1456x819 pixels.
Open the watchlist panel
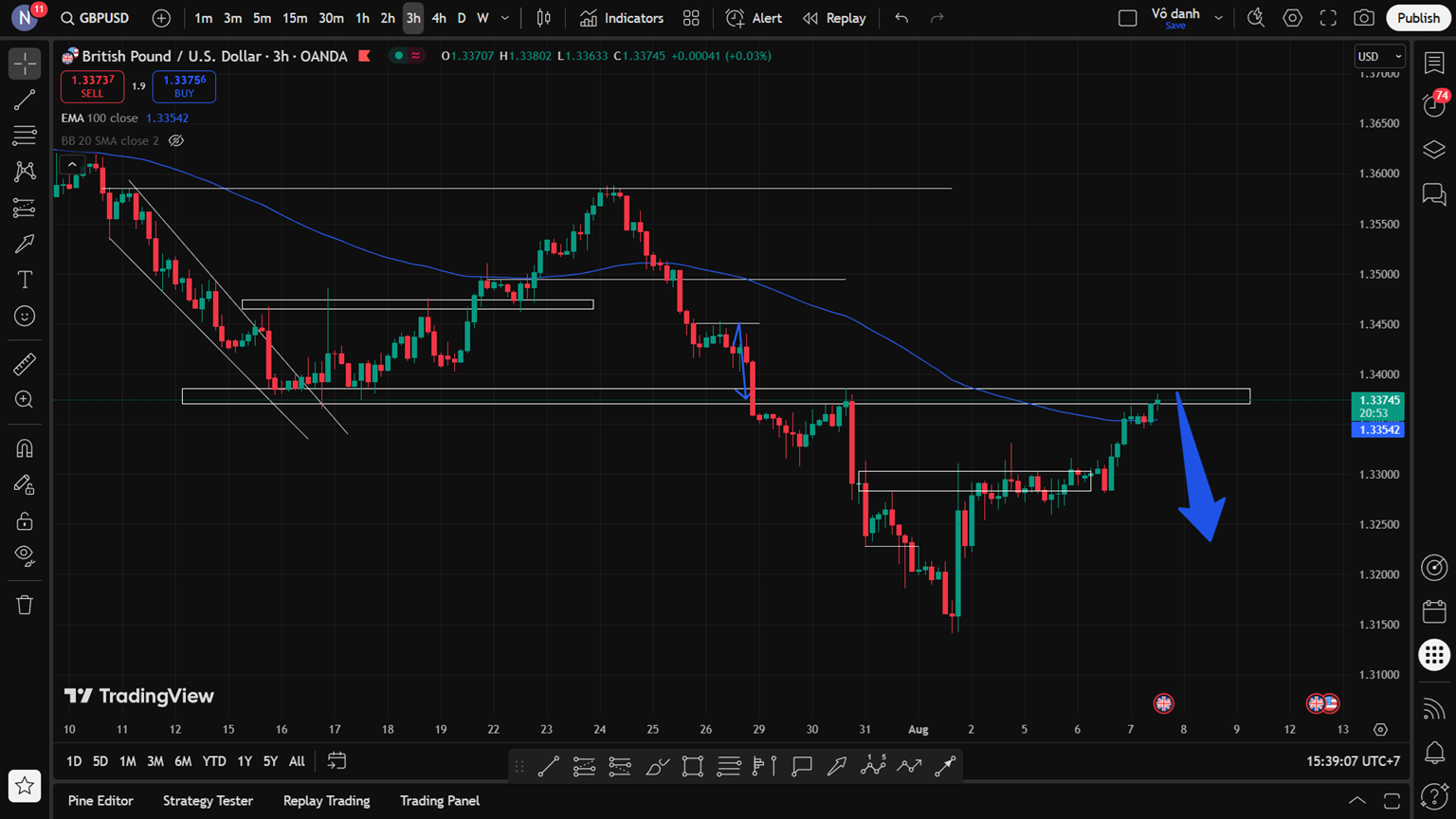(x=1434, y=63)
